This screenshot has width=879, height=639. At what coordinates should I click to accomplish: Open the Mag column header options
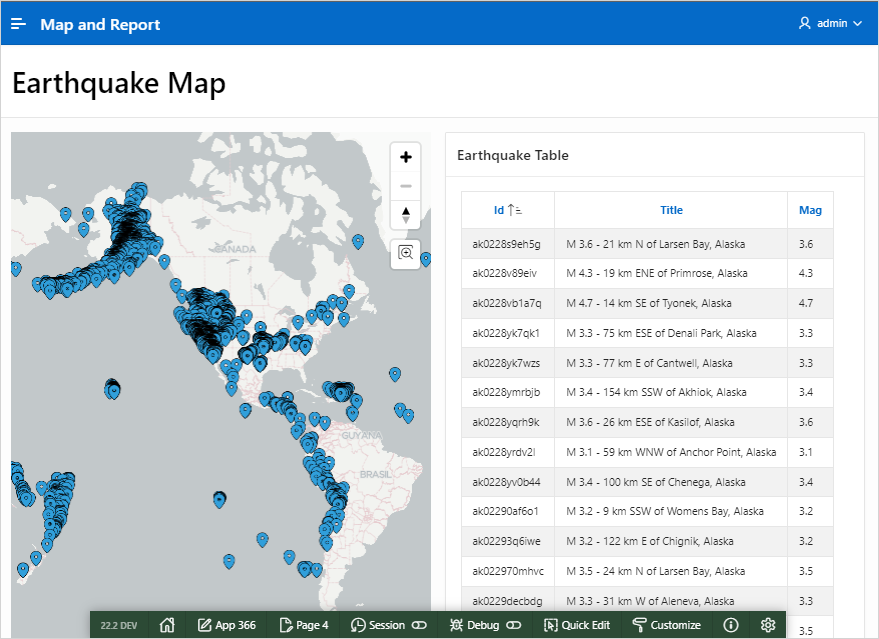click(810, 210)
